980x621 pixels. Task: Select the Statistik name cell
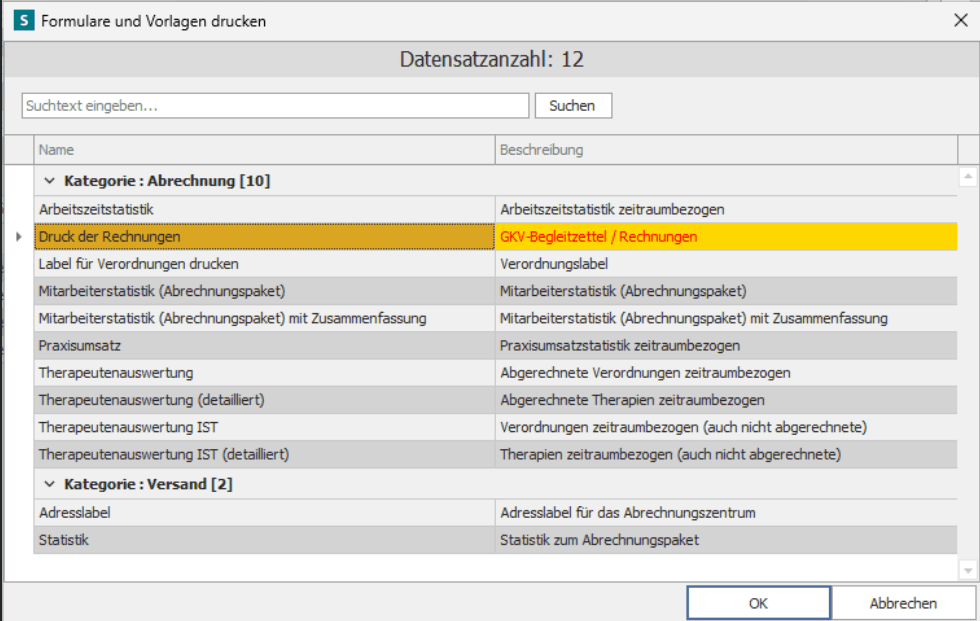pyautogui.click(x=264, y=540)
